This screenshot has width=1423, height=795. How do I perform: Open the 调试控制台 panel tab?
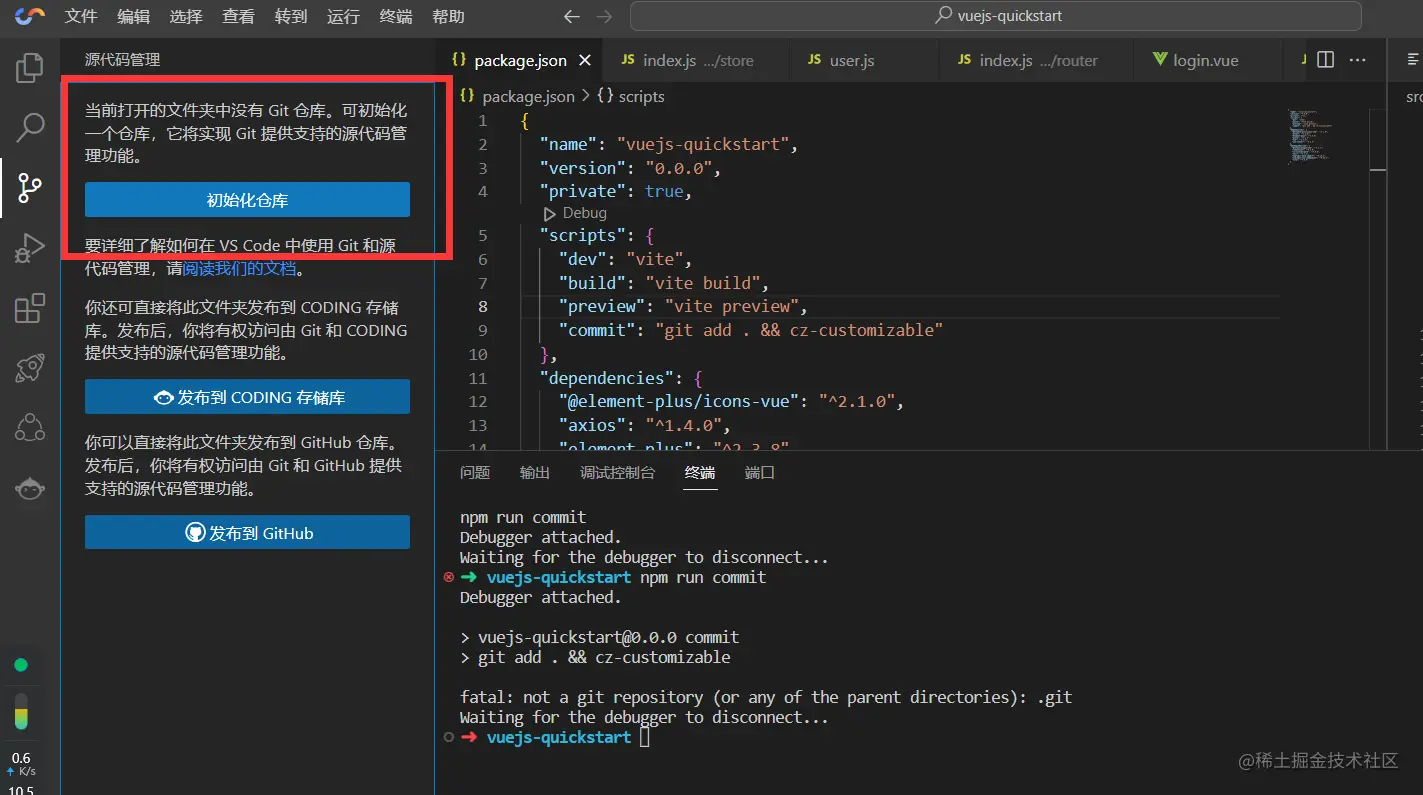(x=617, y=472)
